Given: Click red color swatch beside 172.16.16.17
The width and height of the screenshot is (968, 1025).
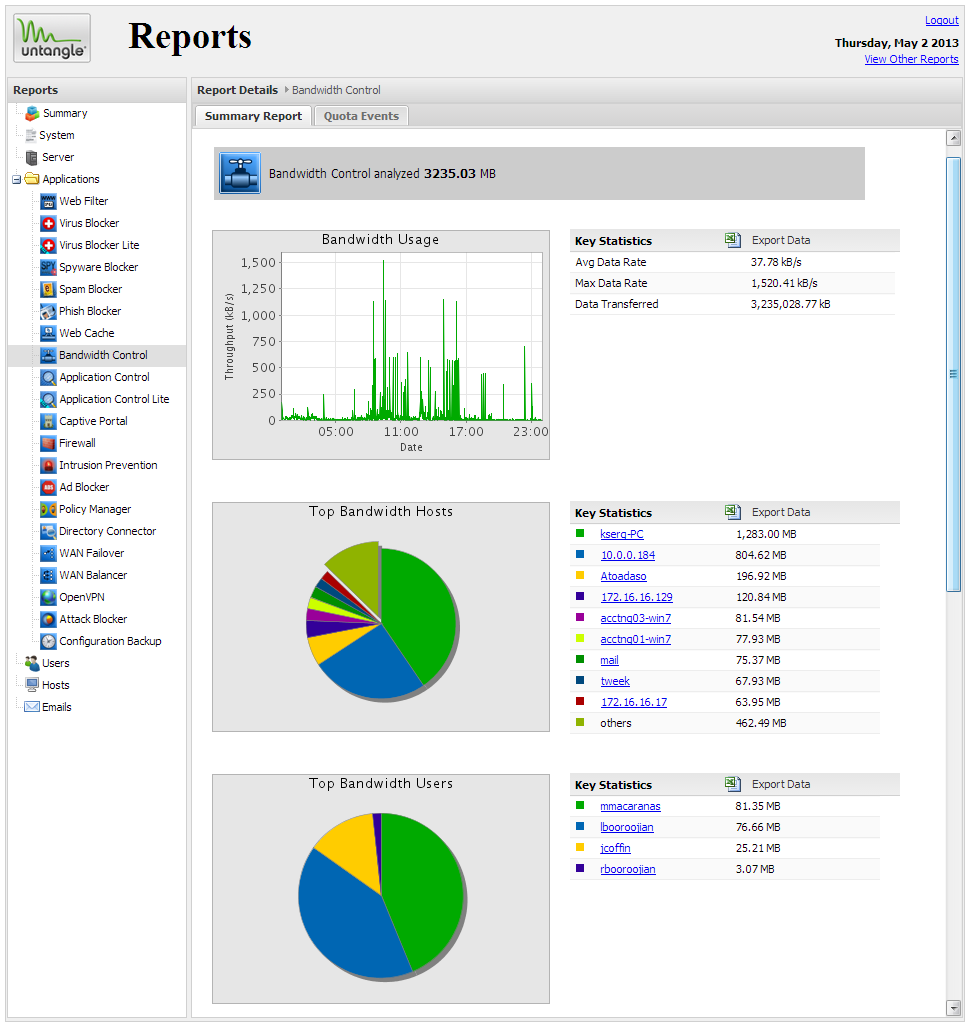Looking at the screenshot, I should pyautogui.click(x=580, y=701).
